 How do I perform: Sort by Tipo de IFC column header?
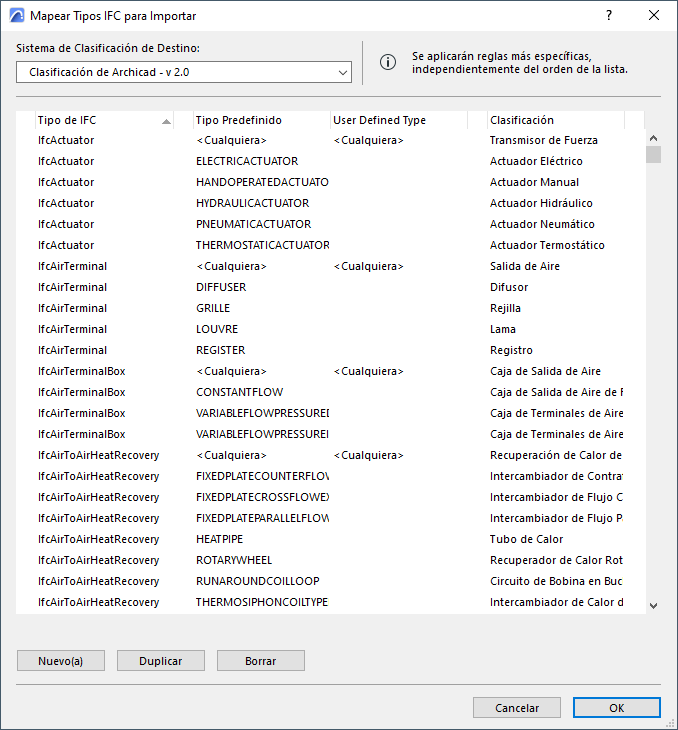point(104,120)
